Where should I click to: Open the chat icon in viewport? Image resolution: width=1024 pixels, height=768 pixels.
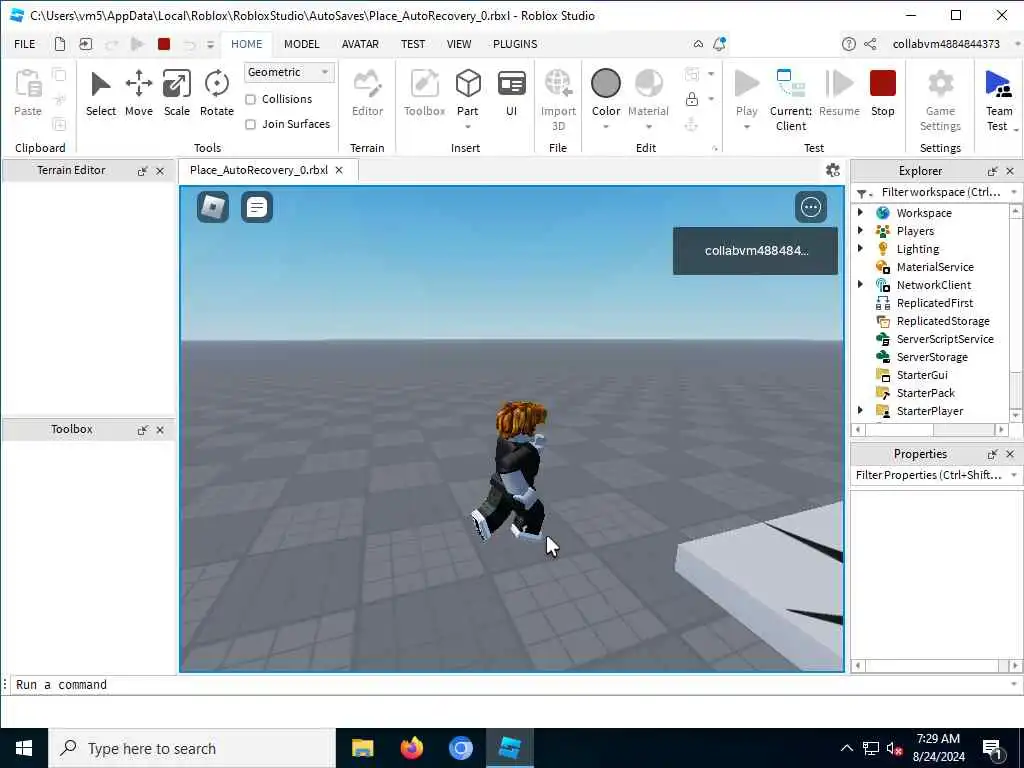click(257, 207)
